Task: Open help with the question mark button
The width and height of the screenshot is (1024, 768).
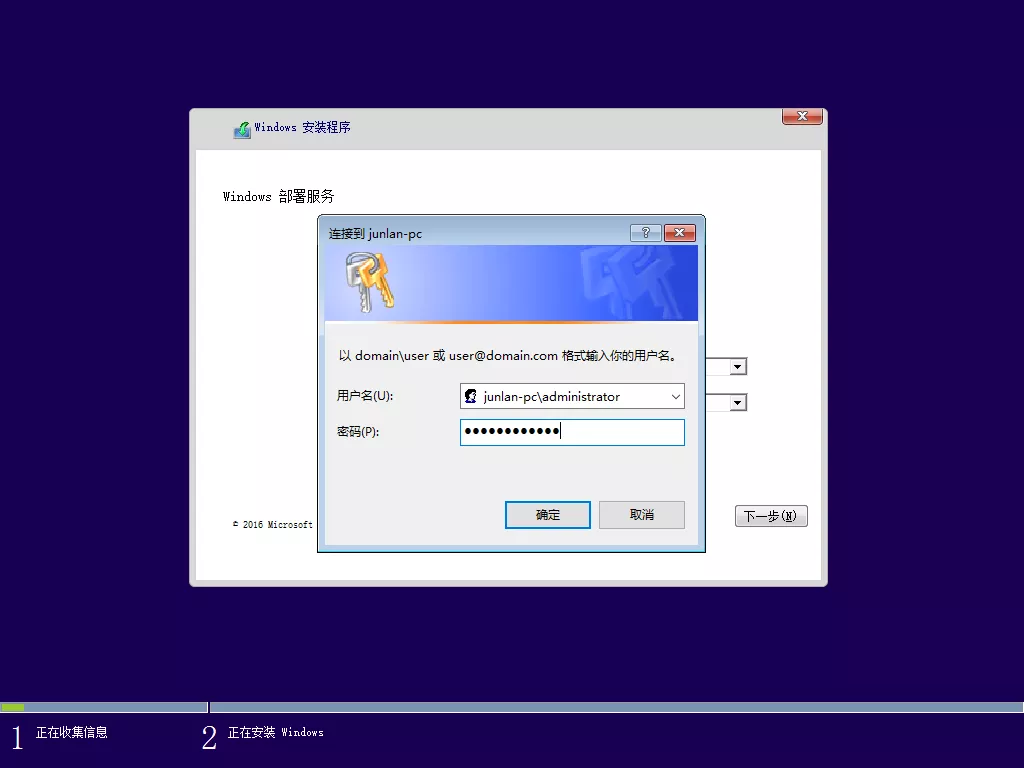Action: coord(645,233)
